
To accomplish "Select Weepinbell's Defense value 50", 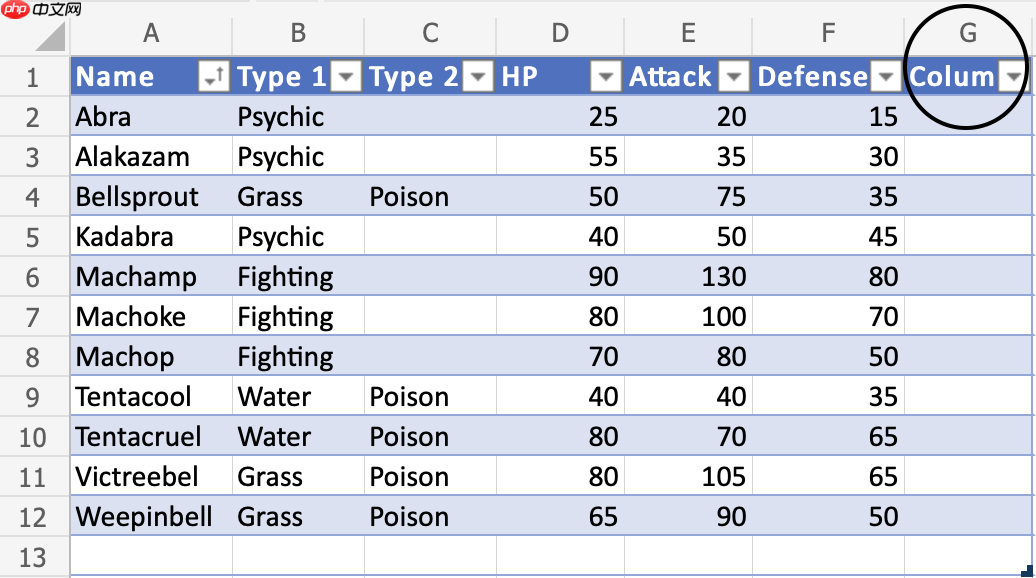I will [828, 517].
